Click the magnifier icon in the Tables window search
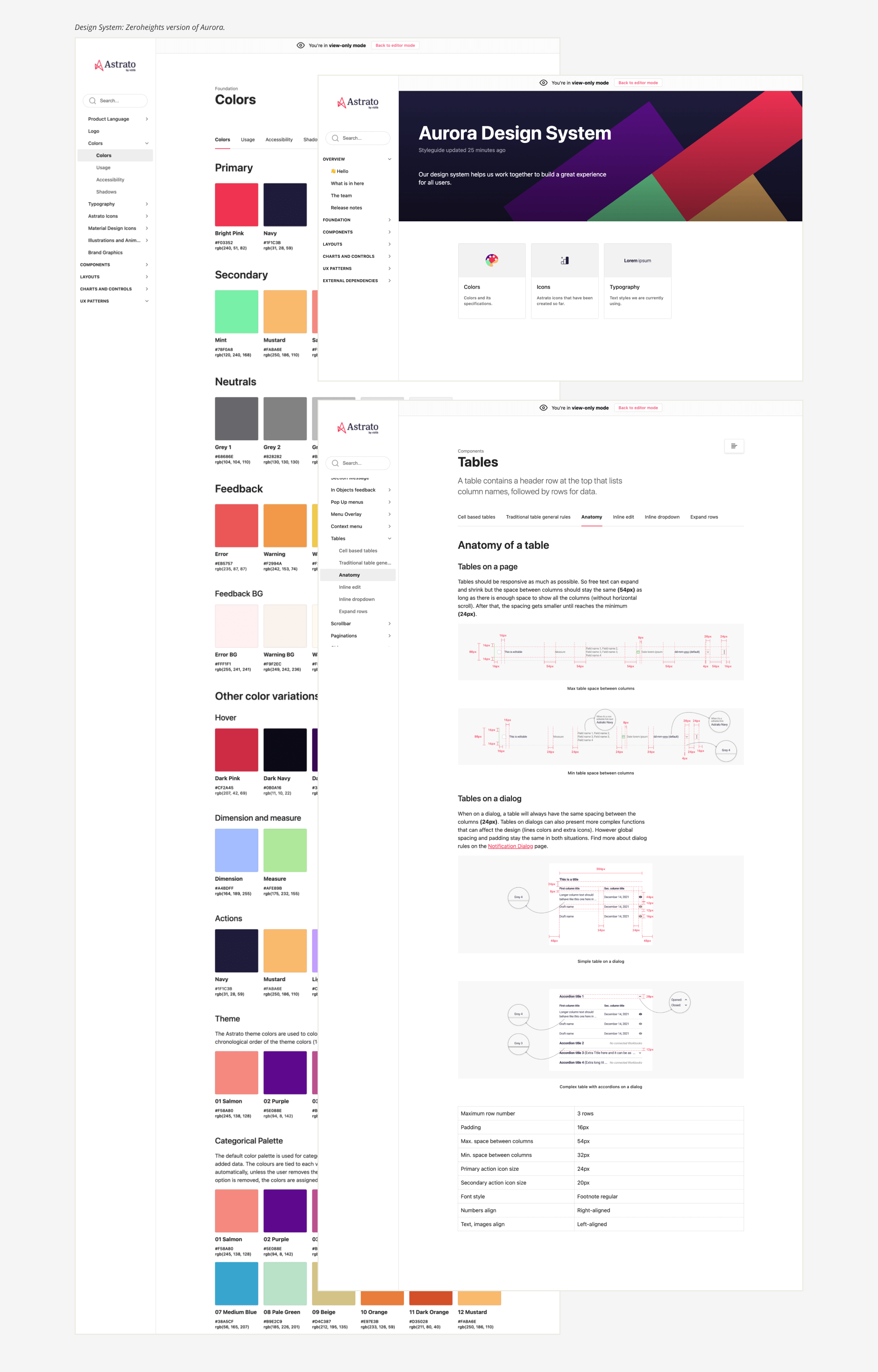The width and height of the screenshot is (878, 1372). pyautogui.click(x=335, y=463)
